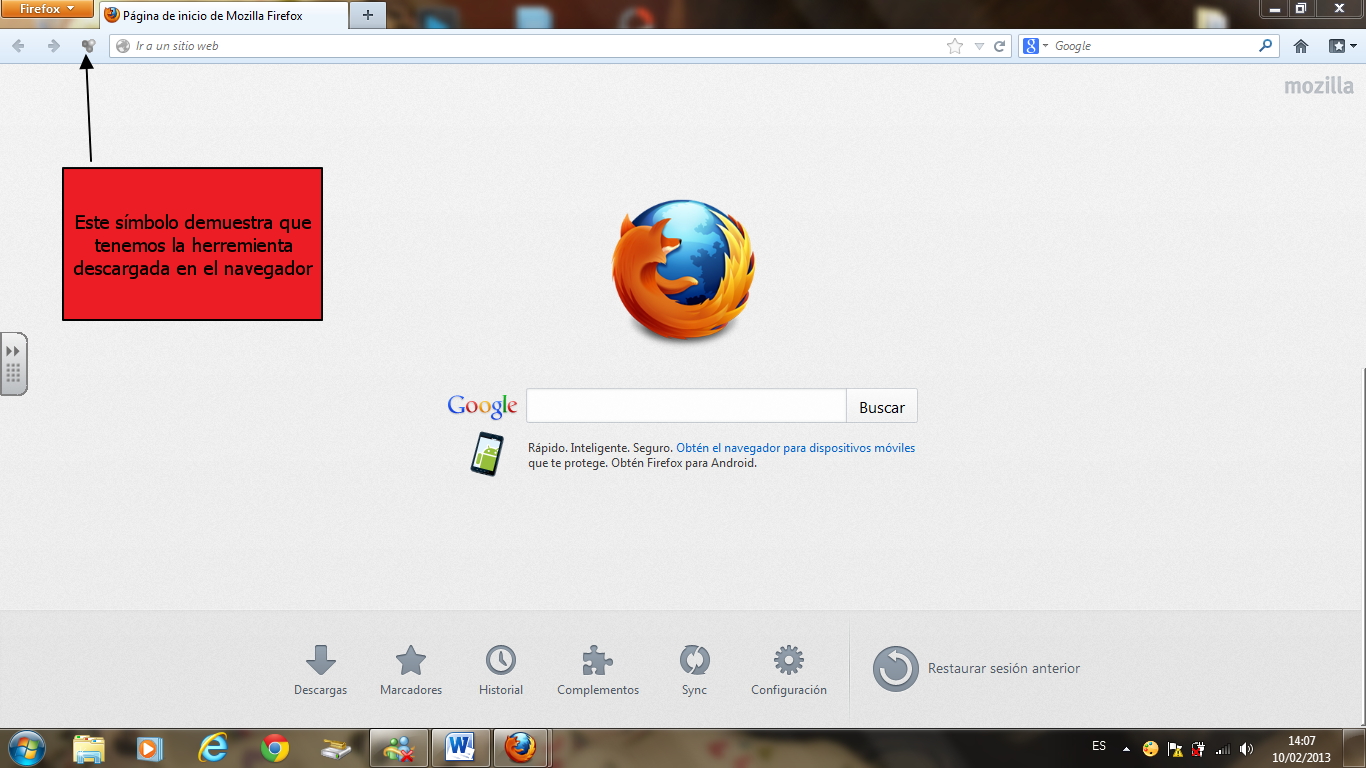1366x768 pixels.
Task: Open the Google search engine selector
Action: [1036, 46]
